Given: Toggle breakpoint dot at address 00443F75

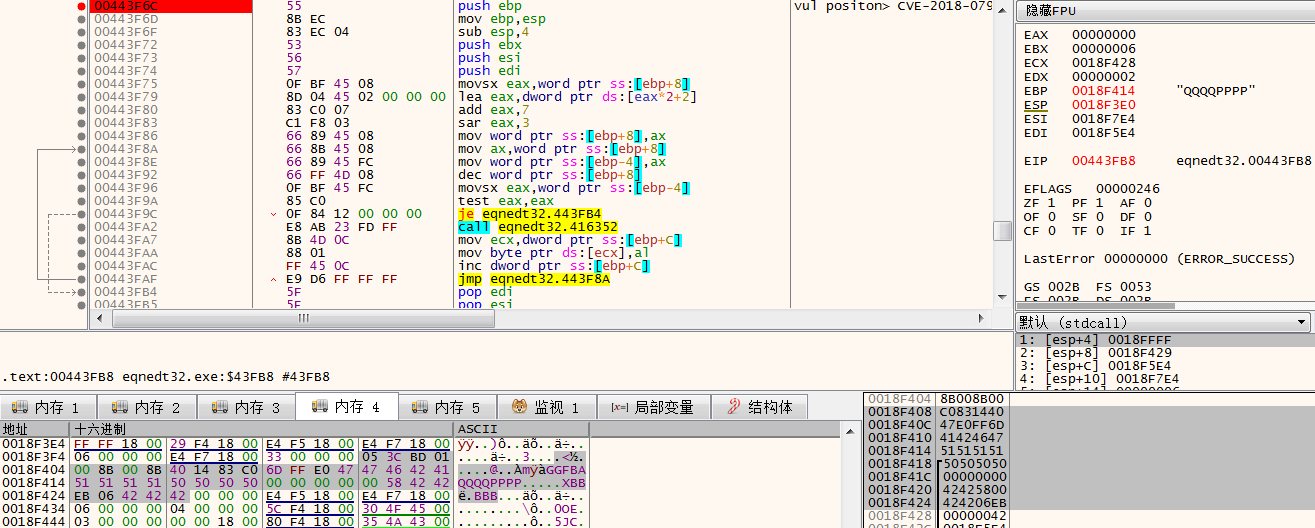Looking at the screenshot, I should 80,84.
